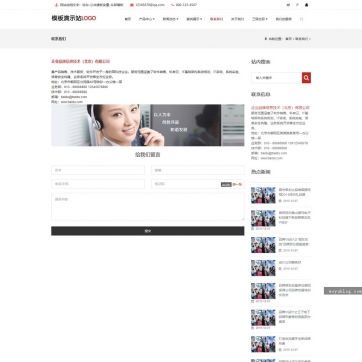Focus the phone number input field
362x362 pixels.
98,184
